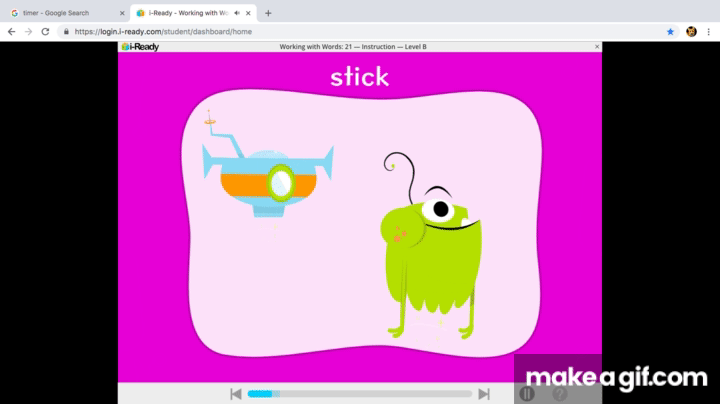Click the i-Ready logo
This screenshot has height=404, width=720.
point(139,46)
